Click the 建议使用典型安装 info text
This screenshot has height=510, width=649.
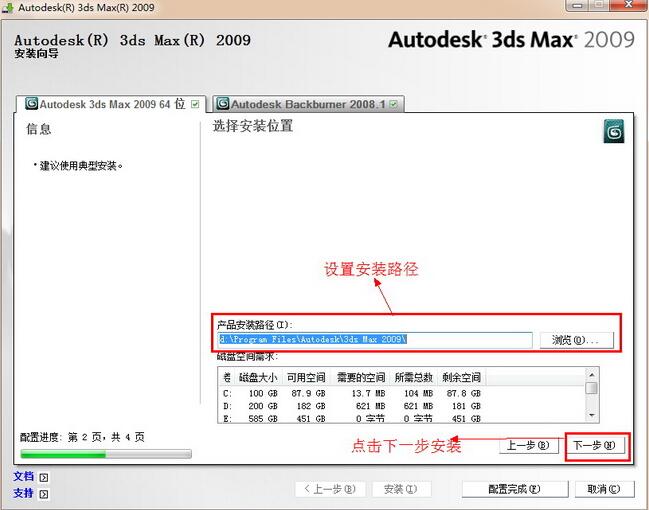(81, 166)
